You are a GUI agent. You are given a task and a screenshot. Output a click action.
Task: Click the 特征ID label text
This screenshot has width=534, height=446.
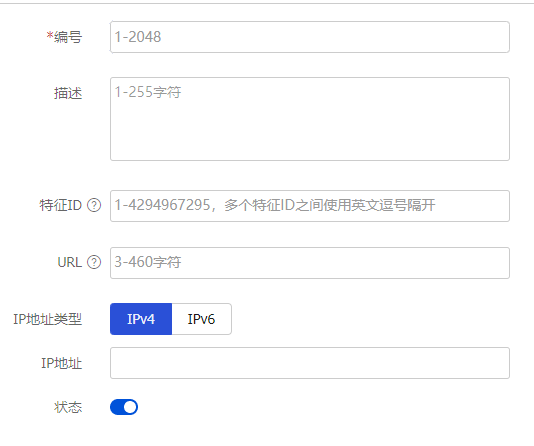(61, 205)
